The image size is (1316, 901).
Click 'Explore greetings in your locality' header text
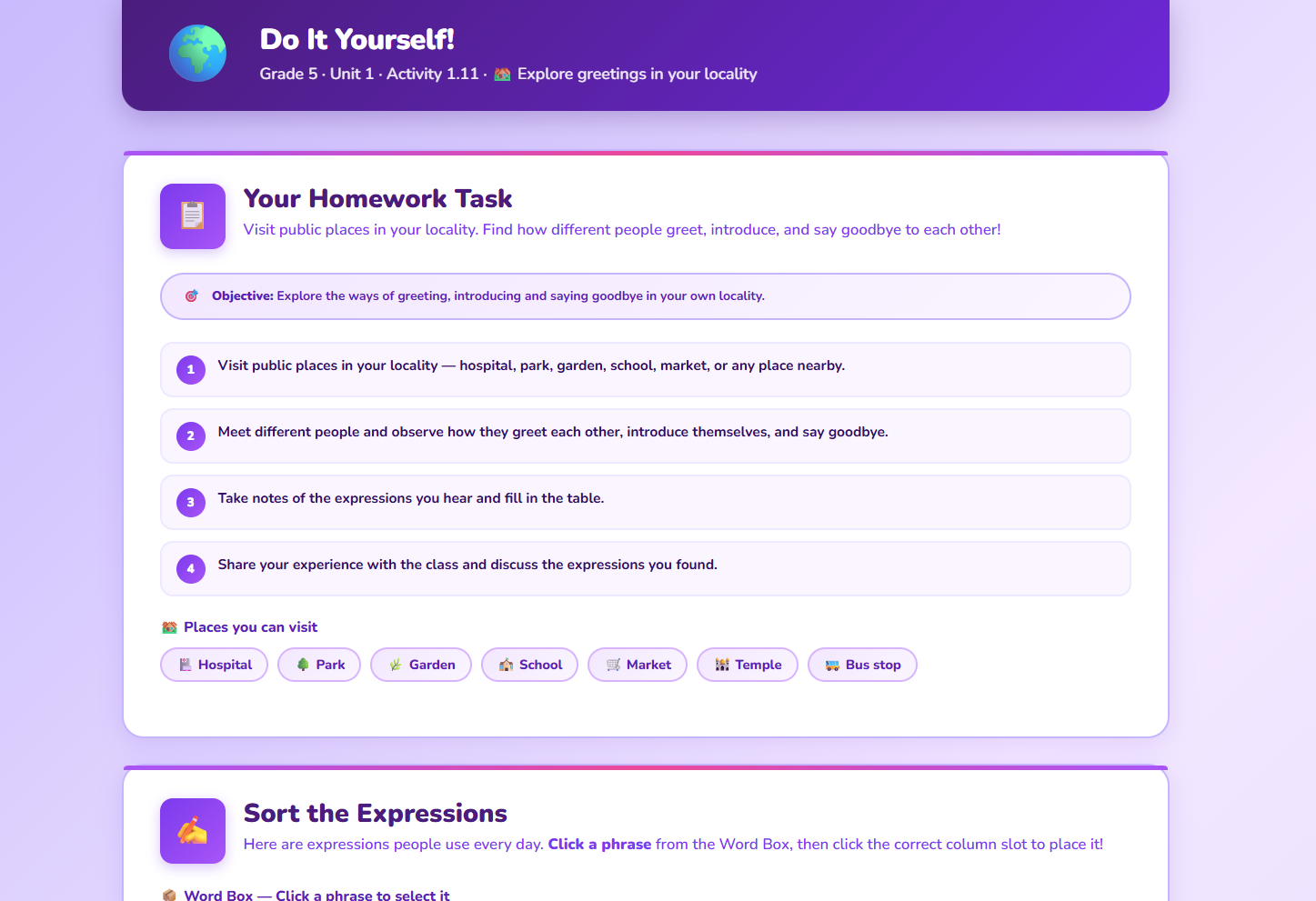[x=638, y=75]
